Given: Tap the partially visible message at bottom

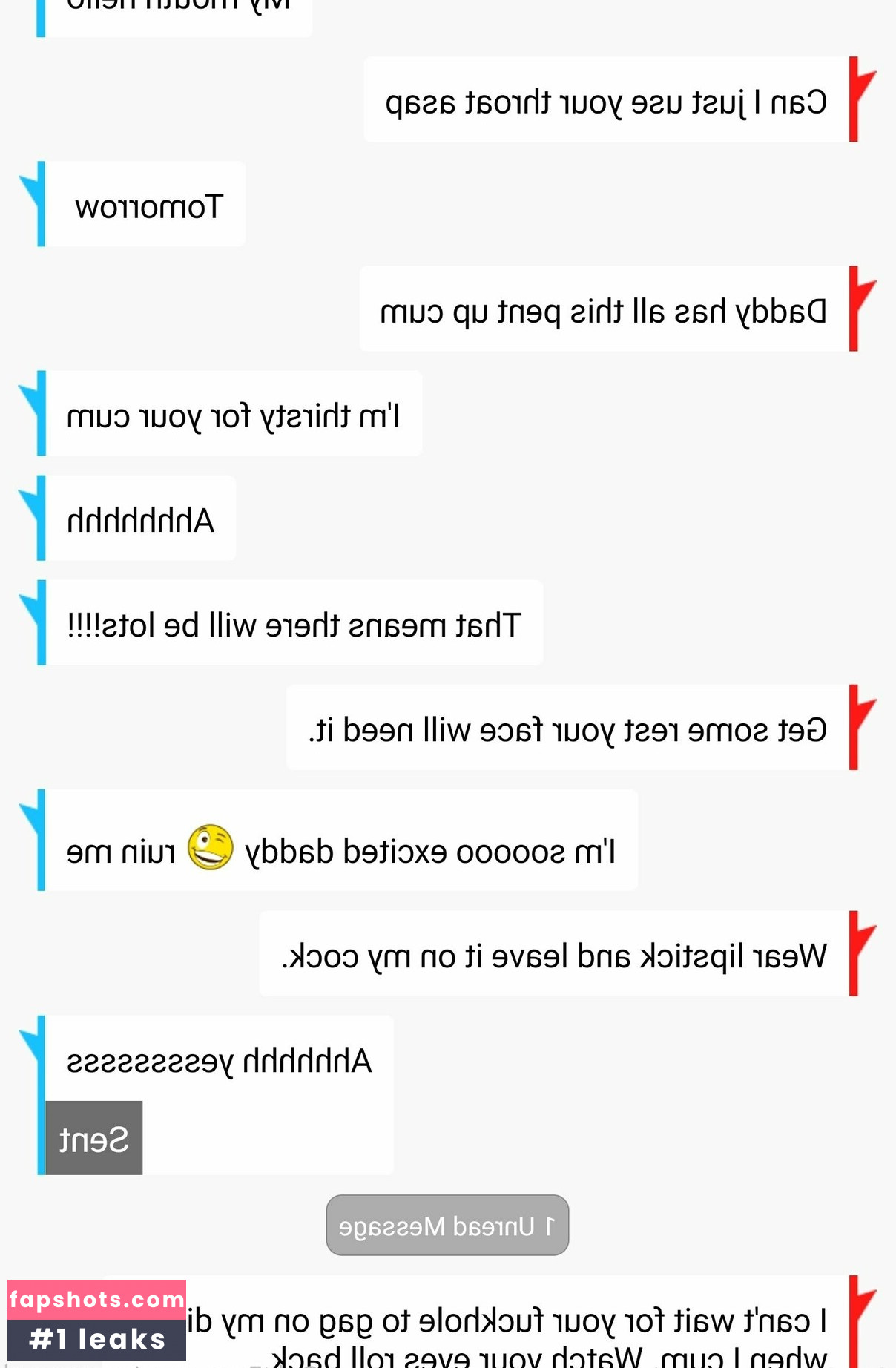Looking at the screenshot, I should [512, 1322].
